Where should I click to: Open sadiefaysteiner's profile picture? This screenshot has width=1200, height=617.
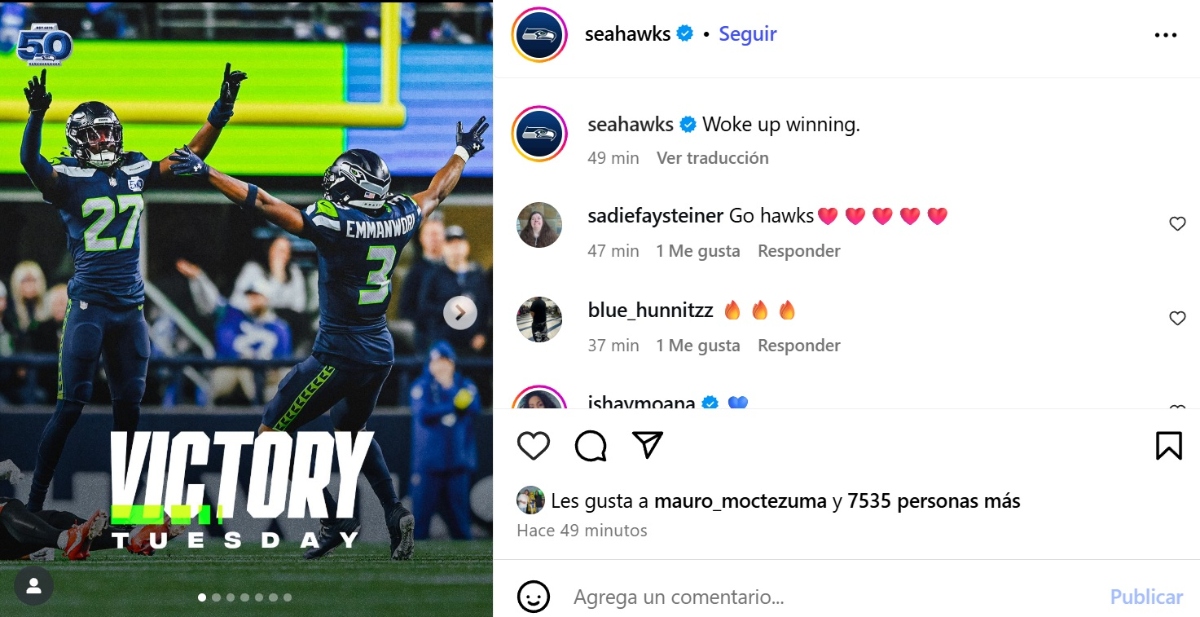point(539,225)
